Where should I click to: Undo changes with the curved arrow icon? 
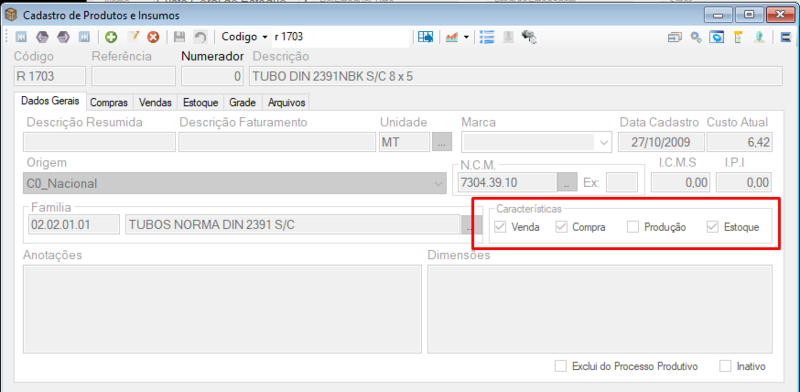[x=201, y=37]
